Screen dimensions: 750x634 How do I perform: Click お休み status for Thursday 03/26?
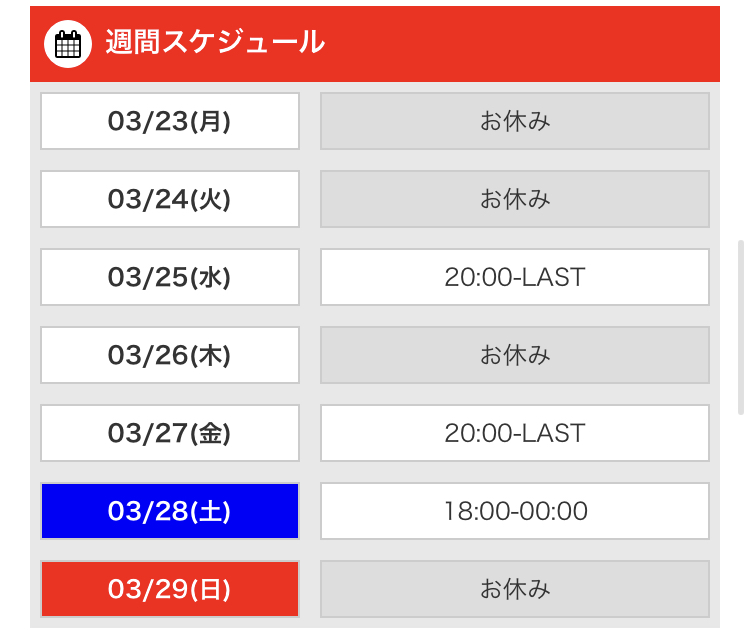click(x=515, y=355)
